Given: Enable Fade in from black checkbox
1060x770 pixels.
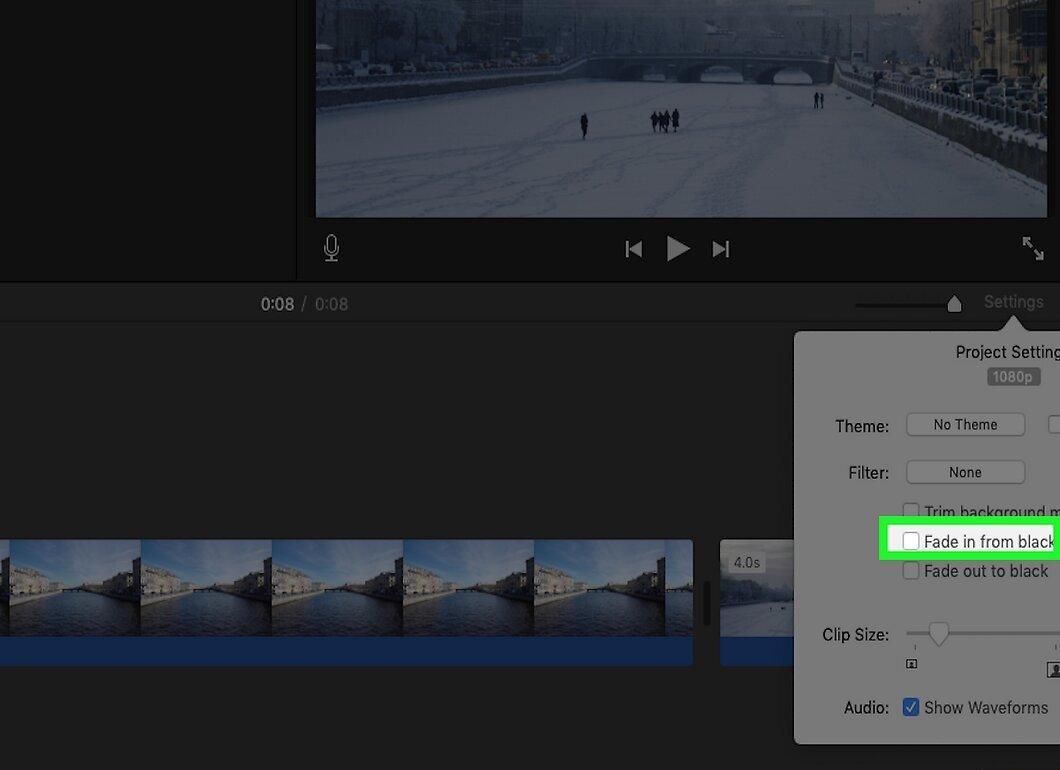Looking at the screenshot, I should (x=911, y=541).
